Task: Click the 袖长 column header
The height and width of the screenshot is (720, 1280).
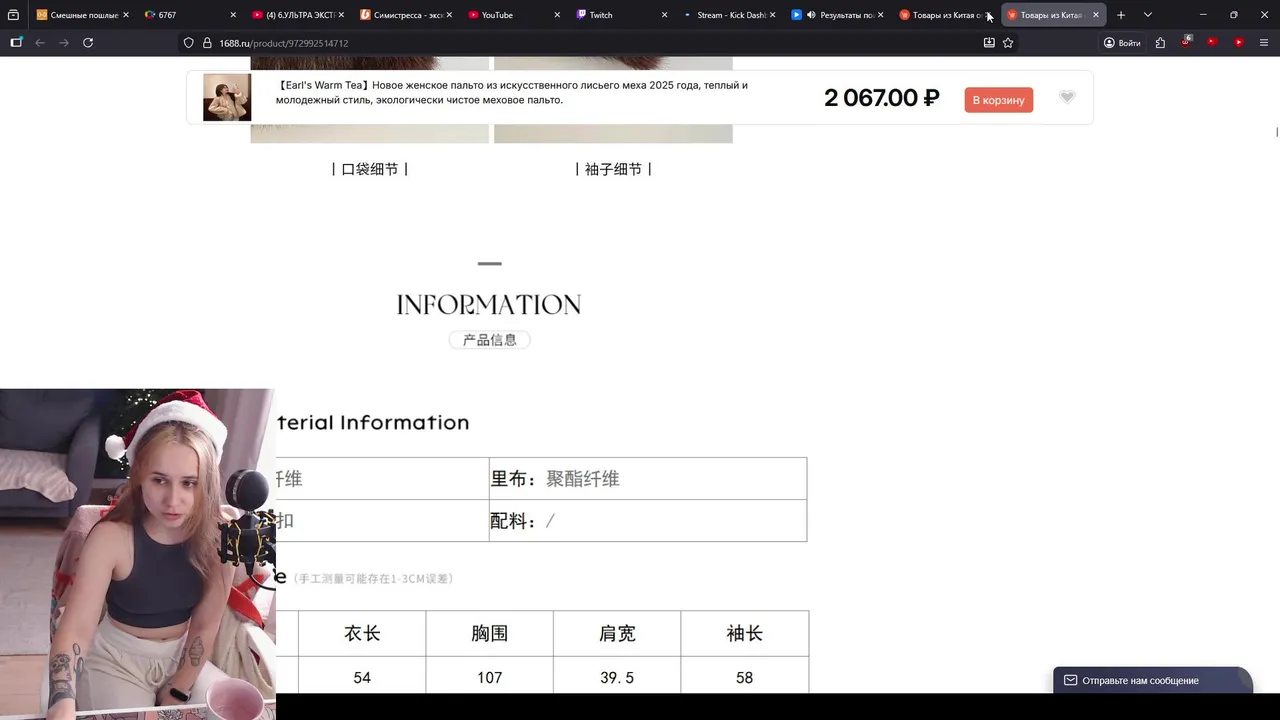Action: pyautogui.click(x=744, y=633)
